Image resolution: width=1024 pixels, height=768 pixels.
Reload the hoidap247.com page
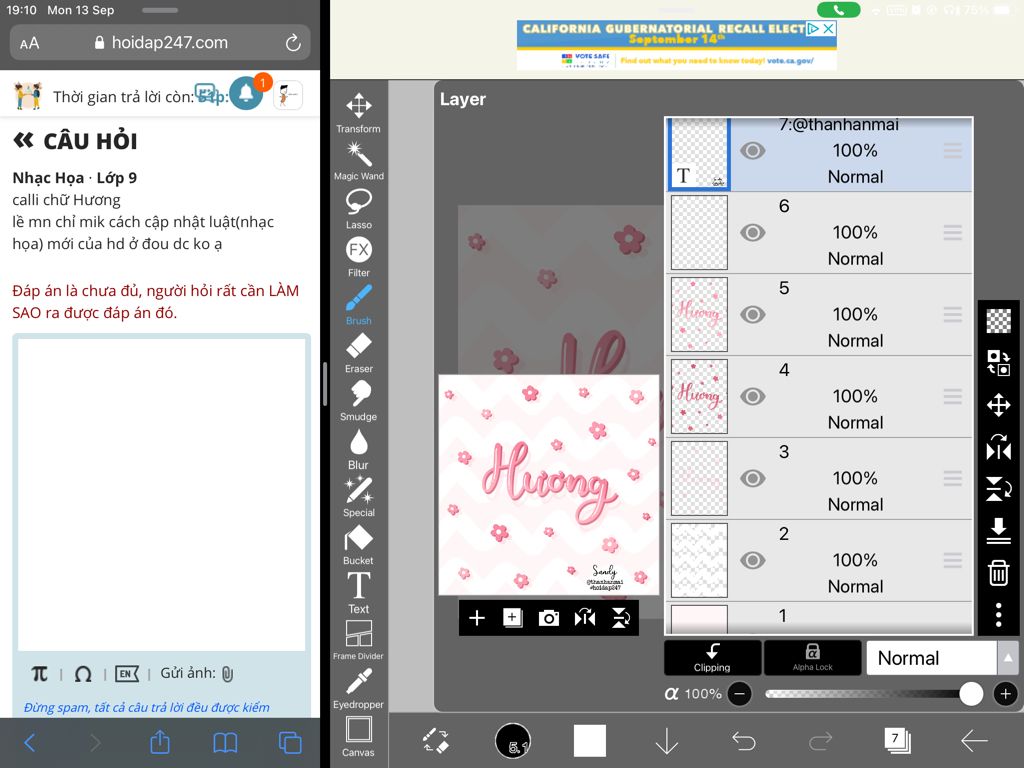(x=293, y=43)
